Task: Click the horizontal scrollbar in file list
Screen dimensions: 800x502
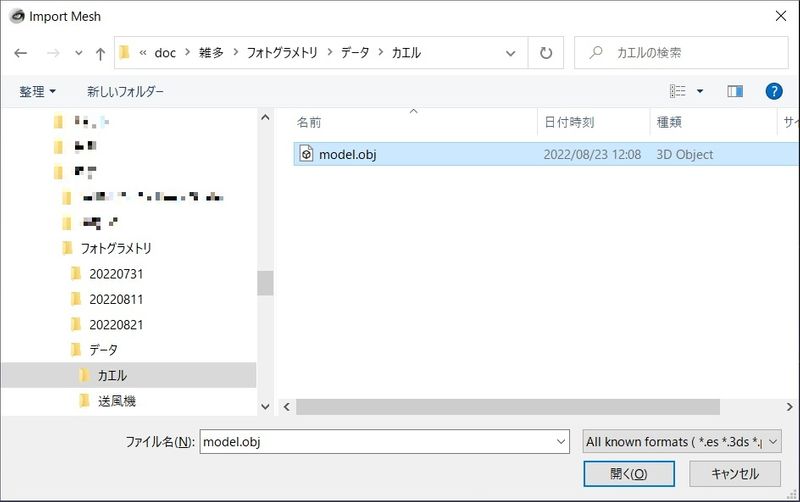Action: pyautogui.click(x=508, y=407)
